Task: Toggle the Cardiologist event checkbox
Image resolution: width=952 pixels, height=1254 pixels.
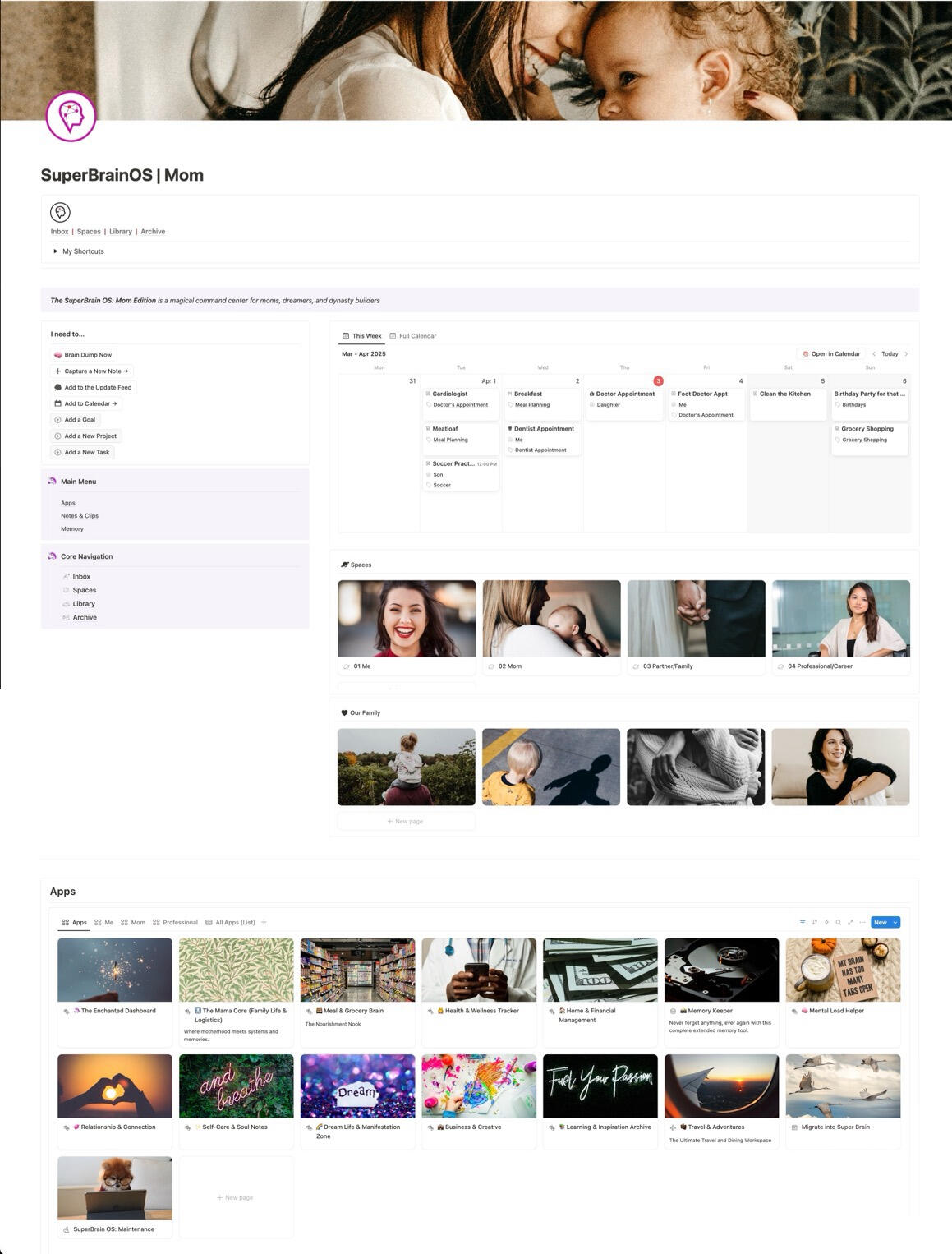Action: tap(428, 394)
